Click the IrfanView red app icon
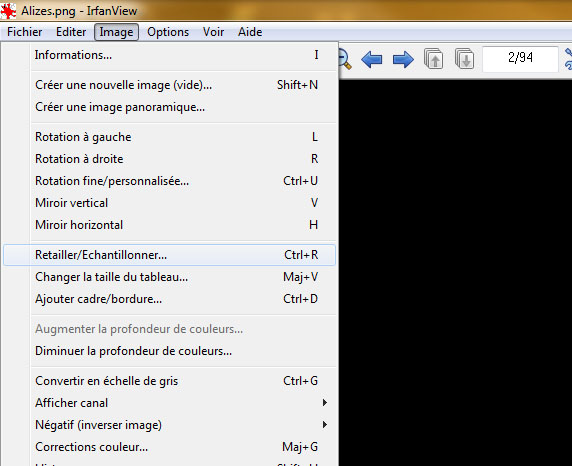 (x=8, y=11)
